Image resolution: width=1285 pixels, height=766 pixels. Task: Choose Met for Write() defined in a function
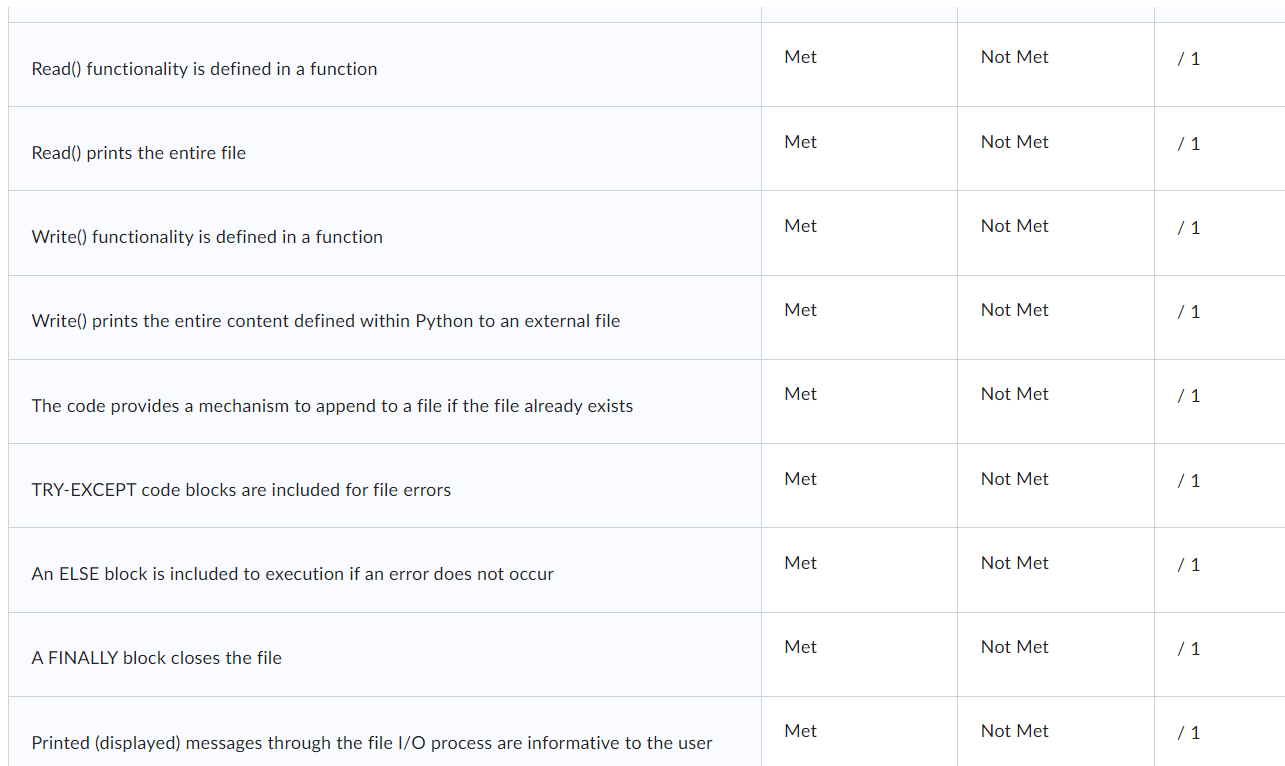[800, 226]
